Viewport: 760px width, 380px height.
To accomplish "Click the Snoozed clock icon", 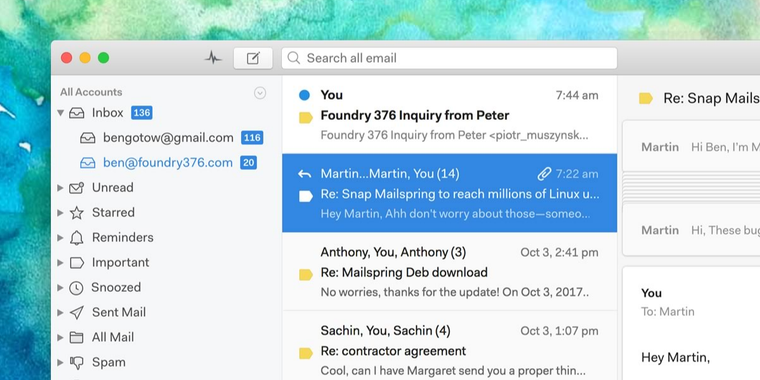I will (76, 288).
